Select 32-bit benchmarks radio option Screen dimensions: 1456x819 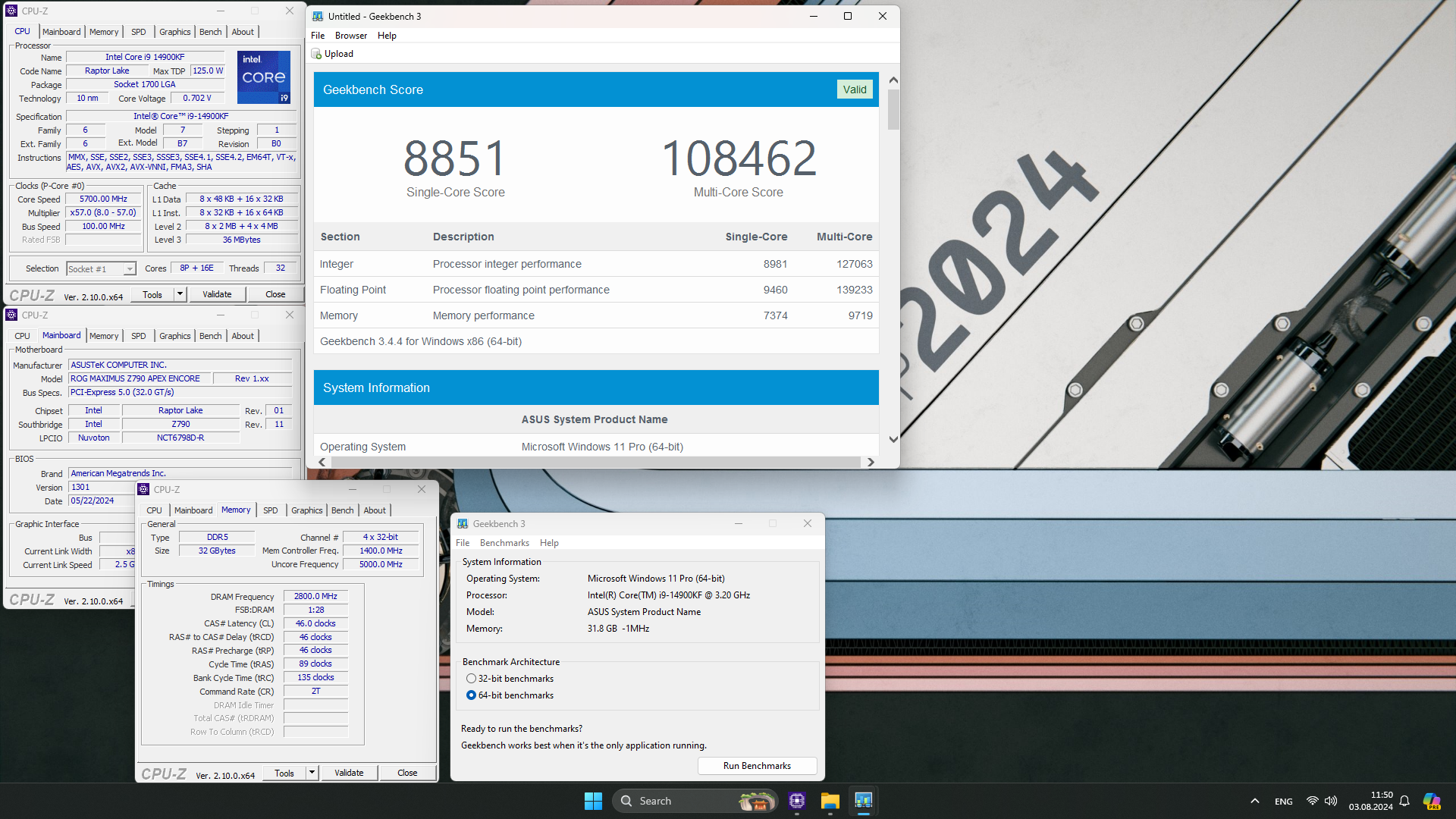pyautogui.click(x=471, y=679)
